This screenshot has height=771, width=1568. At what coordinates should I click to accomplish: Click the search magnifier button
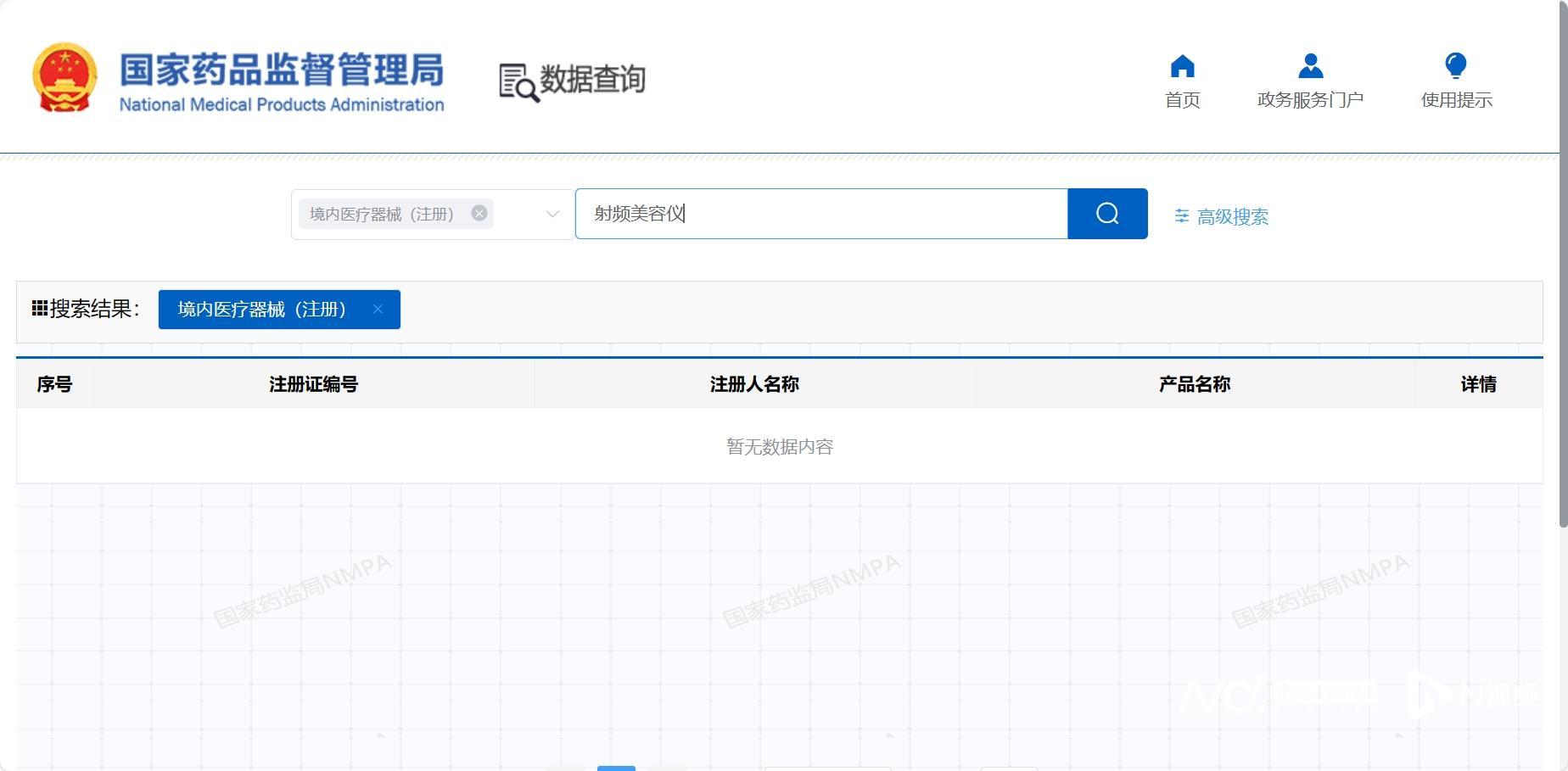1107,214
